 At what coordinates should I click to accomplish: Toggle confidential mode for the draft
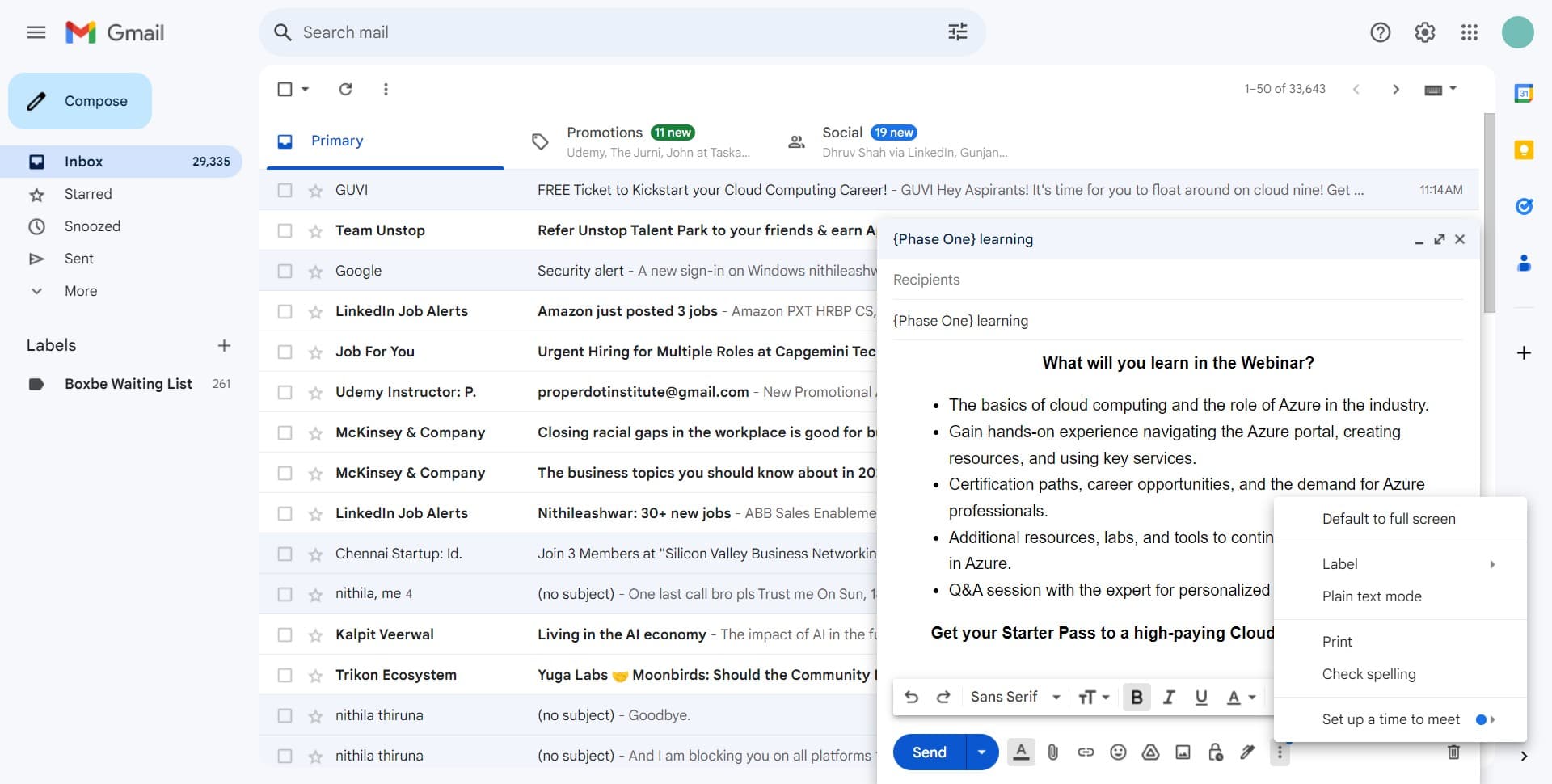(x=1215, y=752)
